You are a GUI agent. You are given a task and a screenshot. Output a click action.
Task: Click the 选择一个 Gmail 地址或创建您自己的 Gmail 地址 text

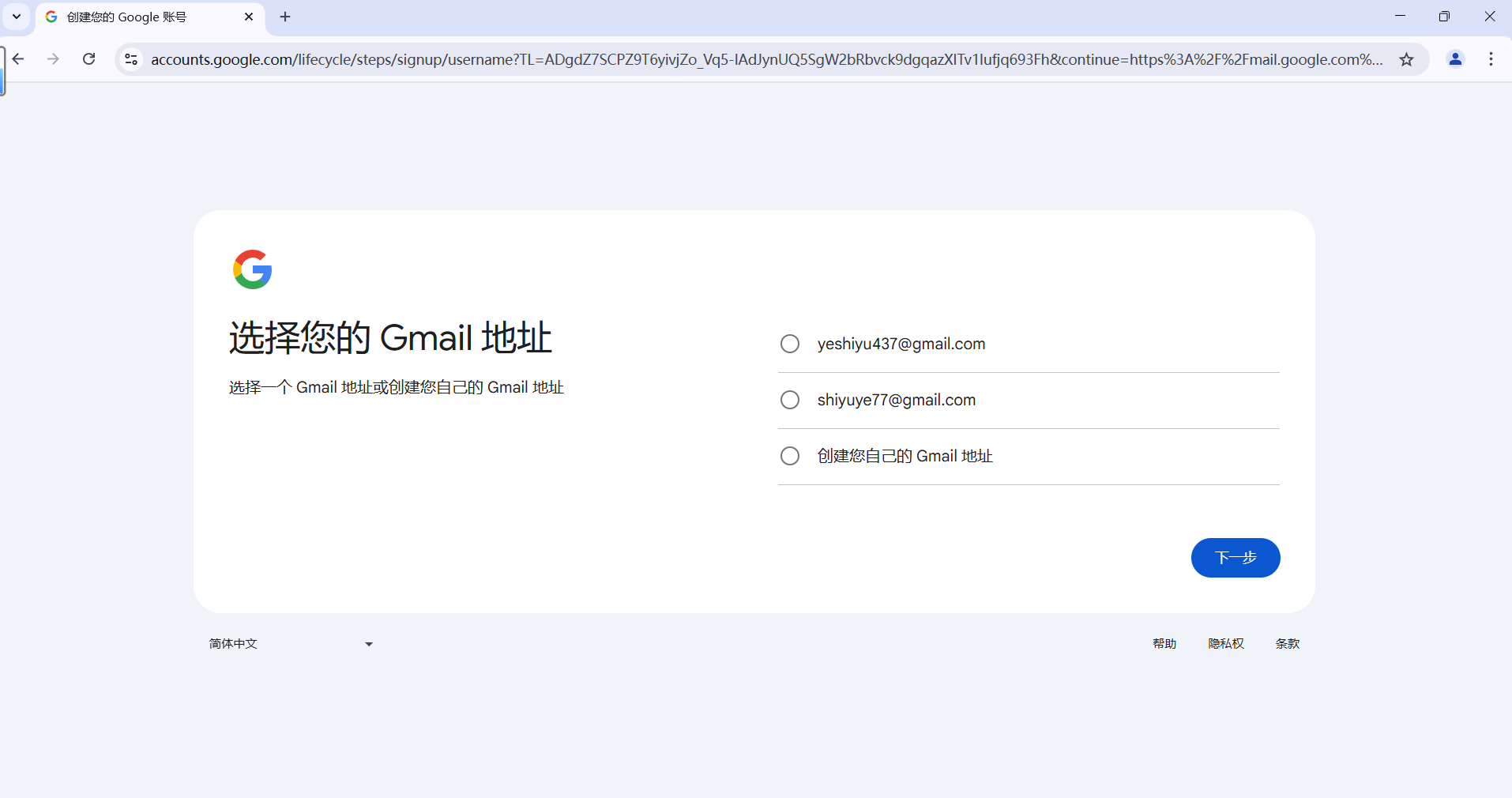397,387
